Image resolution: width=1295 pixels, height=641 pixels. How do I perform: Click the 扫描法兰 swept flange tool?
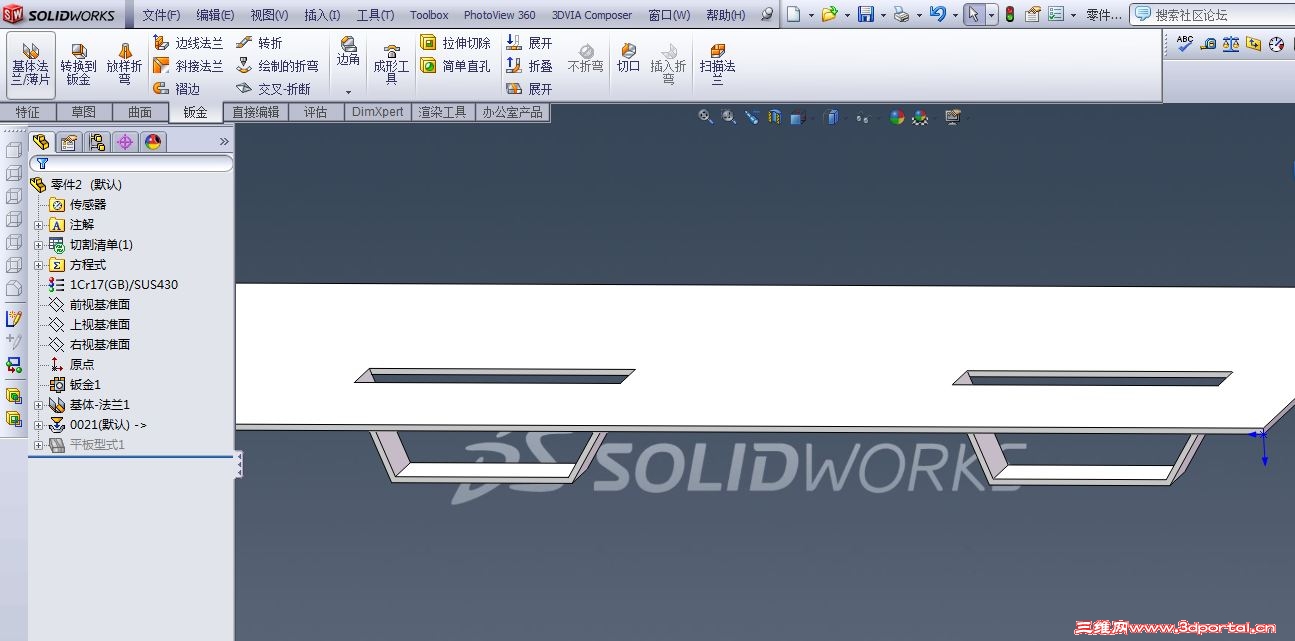[717, 64]
